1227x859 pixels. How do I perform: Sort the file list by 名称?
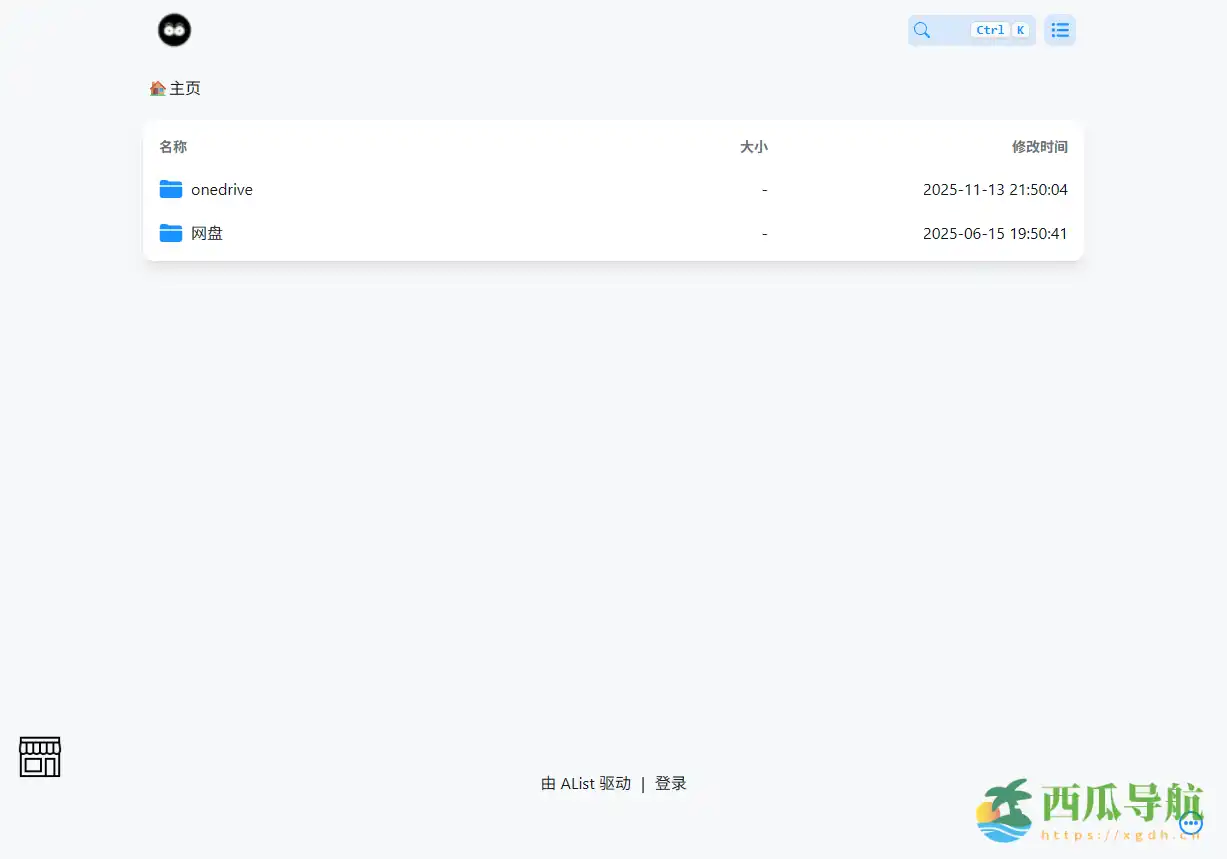click(x=172, y=147)
